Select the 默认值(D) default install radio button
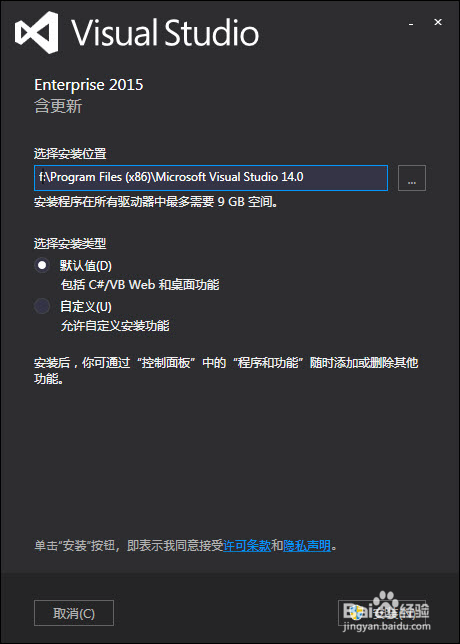 tap(42, 265)
